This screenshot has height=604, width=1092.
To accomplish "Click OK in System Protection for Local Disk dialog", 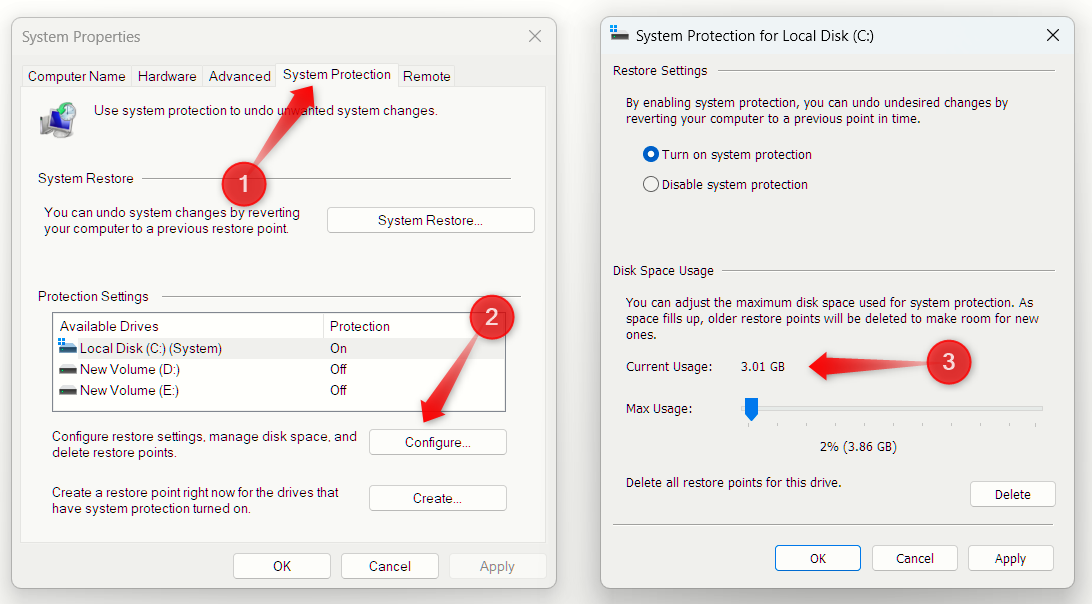I will coord(818,558).
